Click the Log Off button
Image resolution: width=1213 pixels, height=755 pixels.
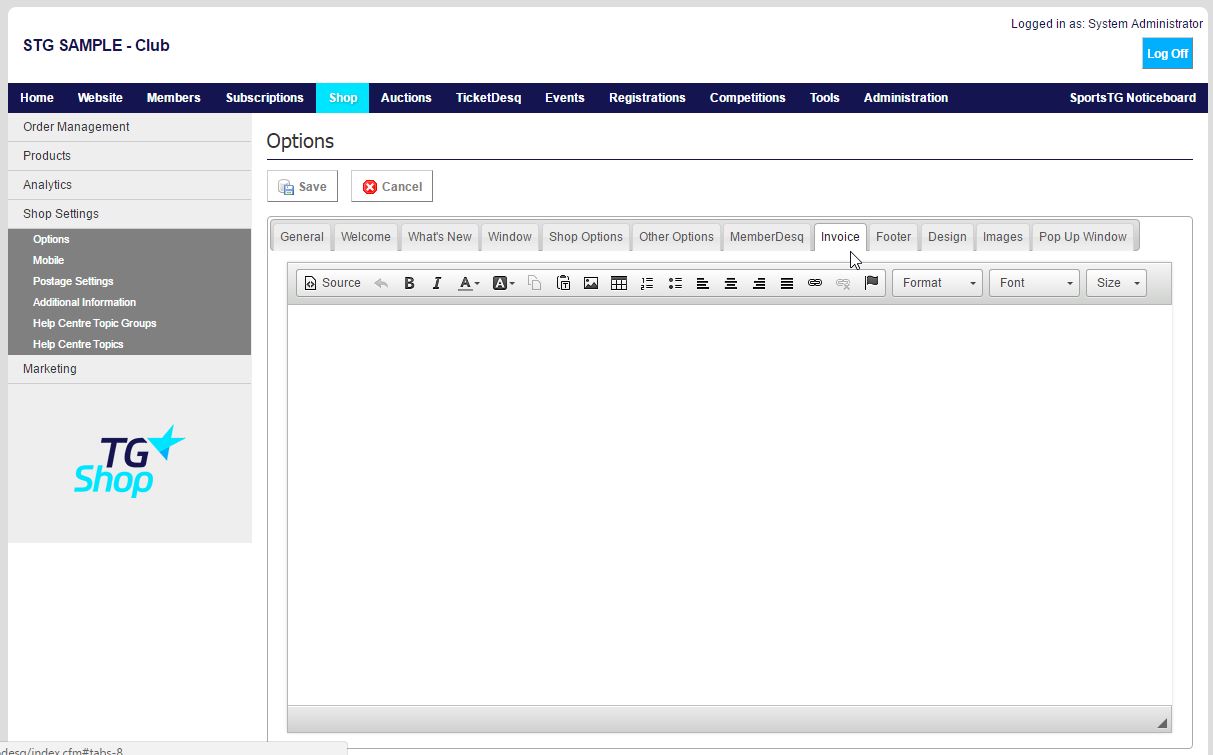1167,53
